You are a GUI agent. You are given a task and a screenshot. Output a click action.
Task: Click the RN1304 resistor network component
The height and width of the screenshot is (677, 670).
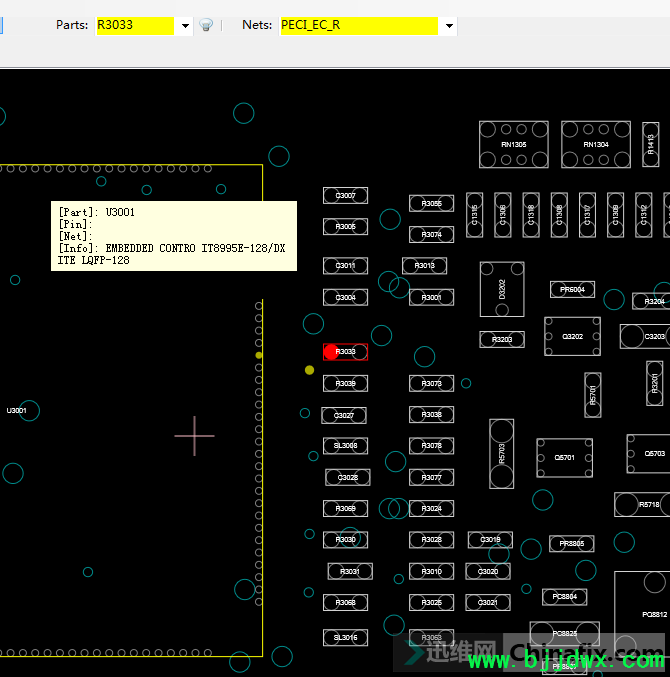pos(596,144)
